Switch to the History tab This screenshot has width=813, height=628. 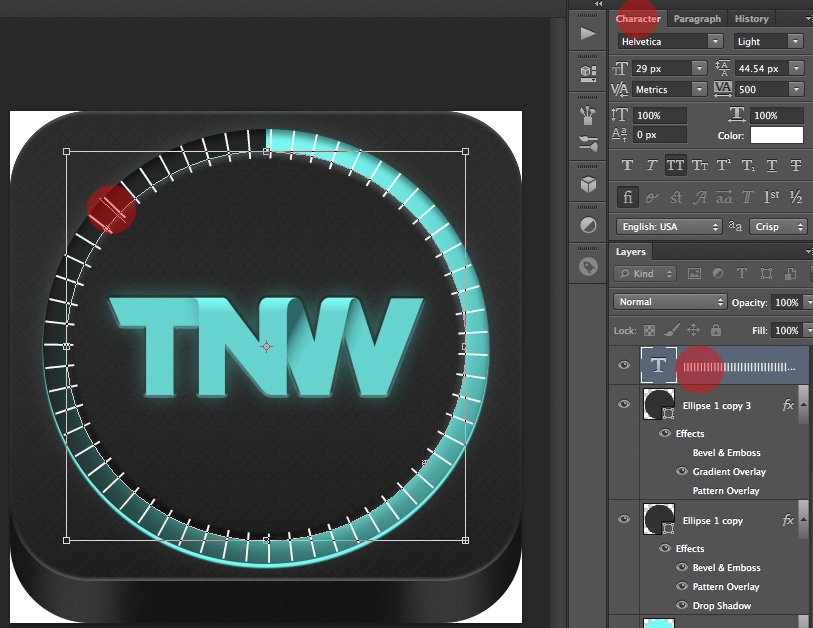[x=751, y=19]
